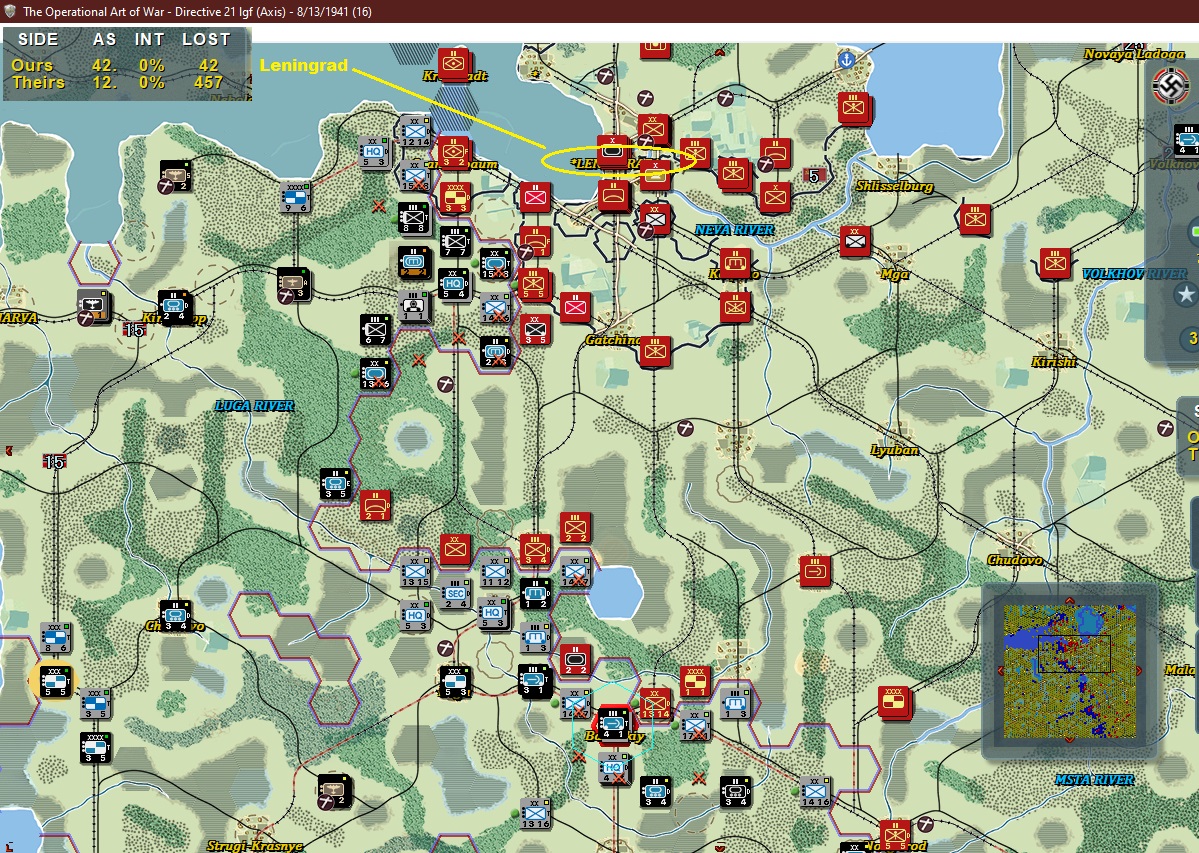Pick the black regiment rated 6-7

click(x=375, y=329)
